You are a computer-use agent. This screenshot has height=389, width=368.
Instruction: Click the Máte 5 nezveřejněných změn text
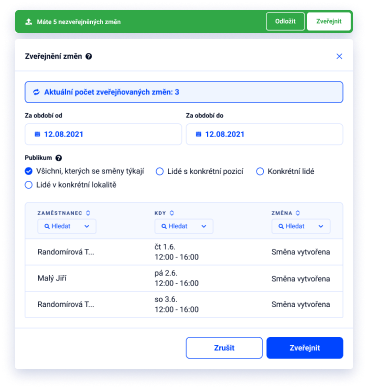point(79,22)
